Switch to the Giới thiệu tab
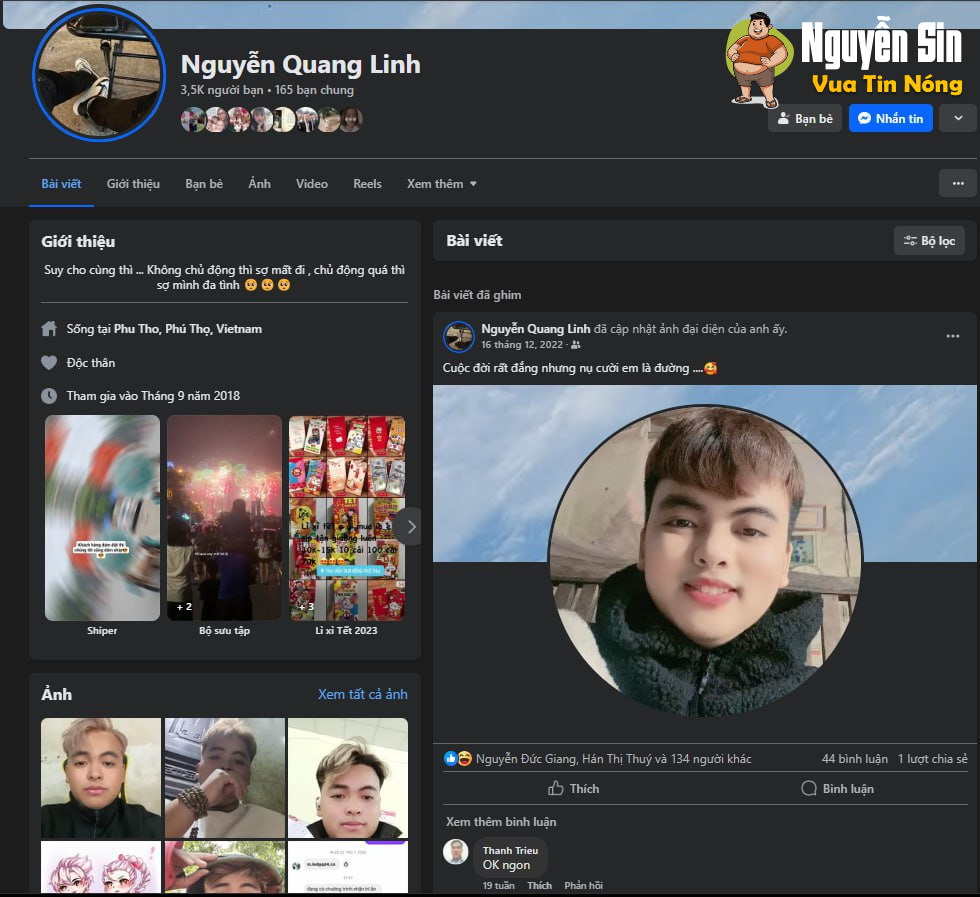The image size is (980, 897). 133,184
